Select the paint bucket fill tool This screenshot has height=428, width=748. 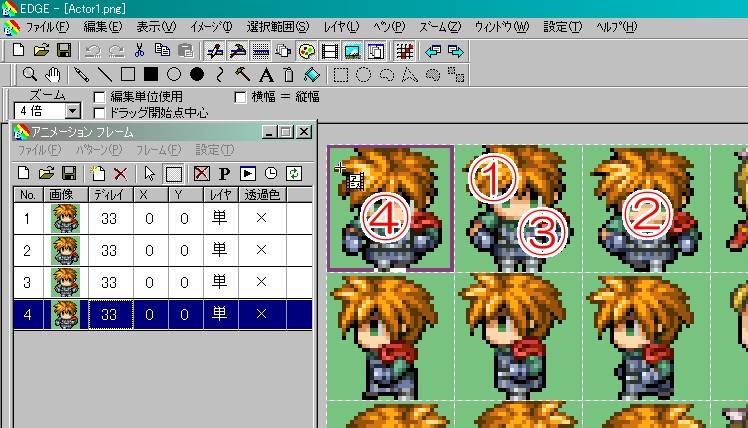(x=312, y=74)
